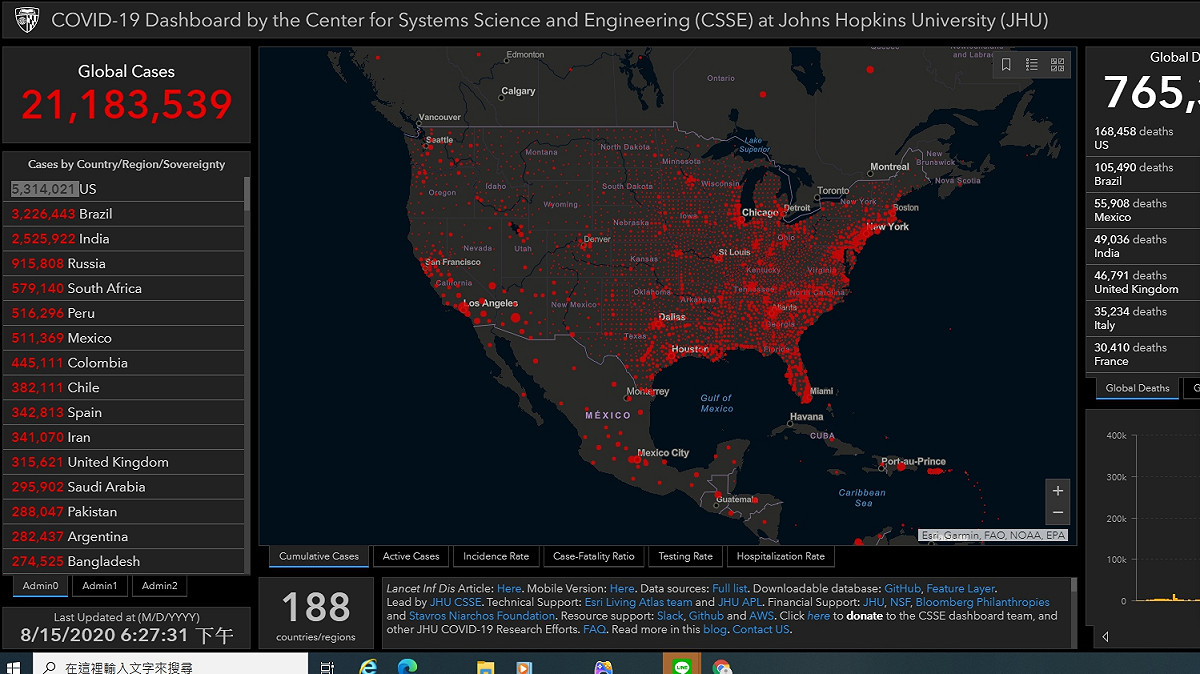Select the '3,226,443 Brazil' row

tap(123, 214)
